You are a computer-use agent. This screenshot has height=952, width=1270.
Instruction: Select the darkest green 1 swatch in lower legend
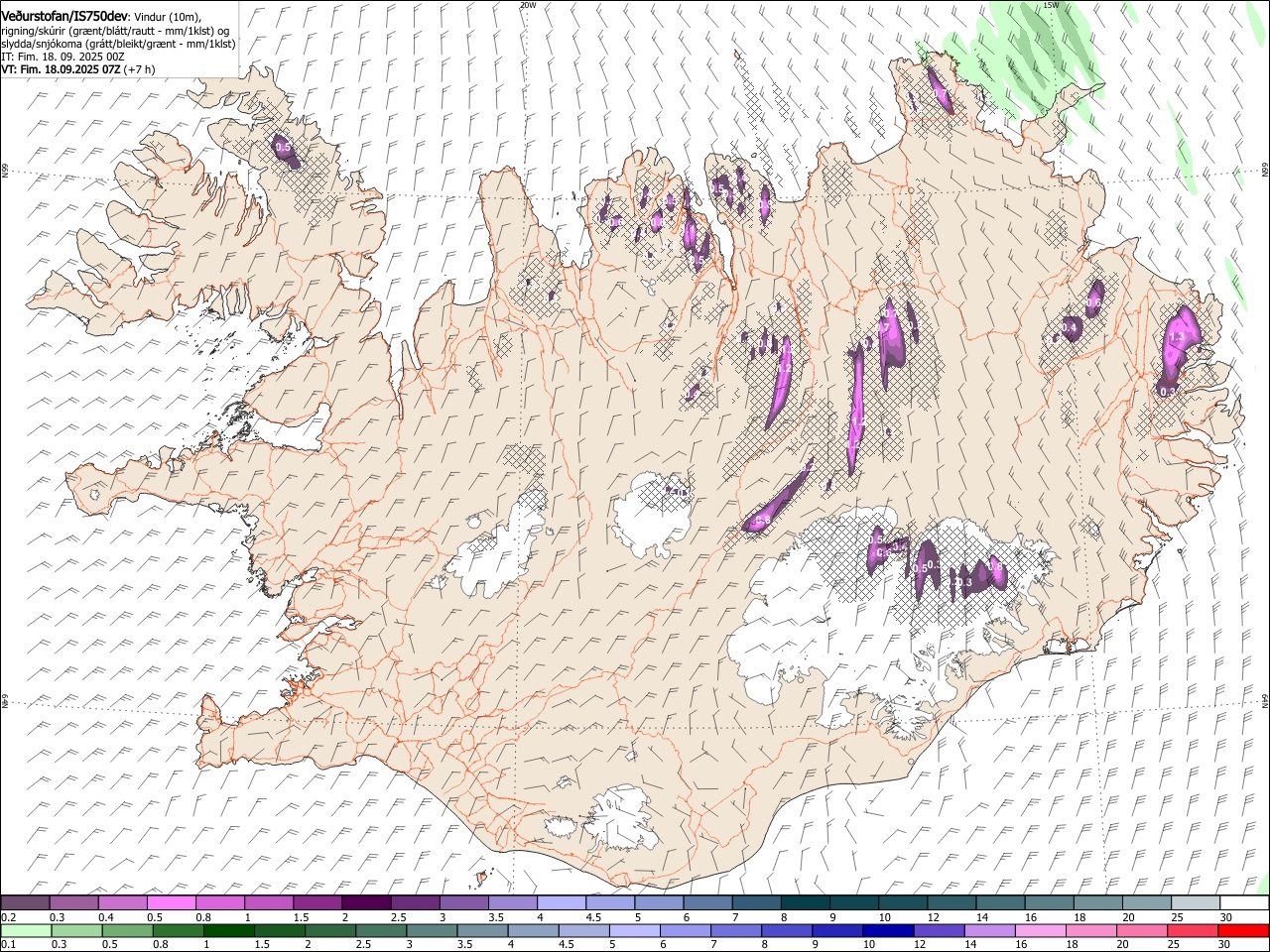pos(229,931)
